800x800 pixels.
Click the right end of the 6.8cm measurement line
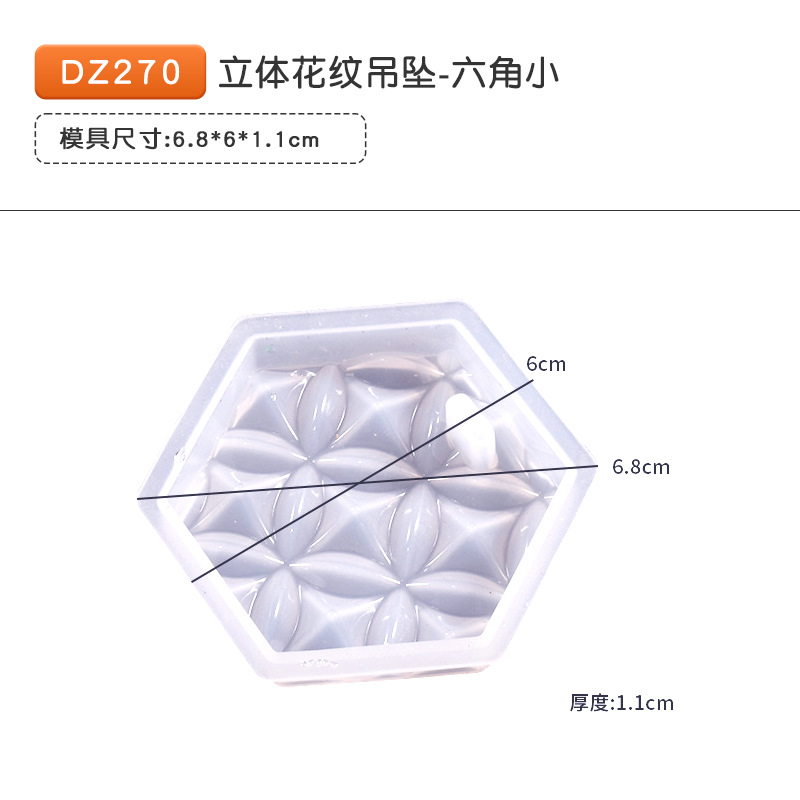click(596, 465)
